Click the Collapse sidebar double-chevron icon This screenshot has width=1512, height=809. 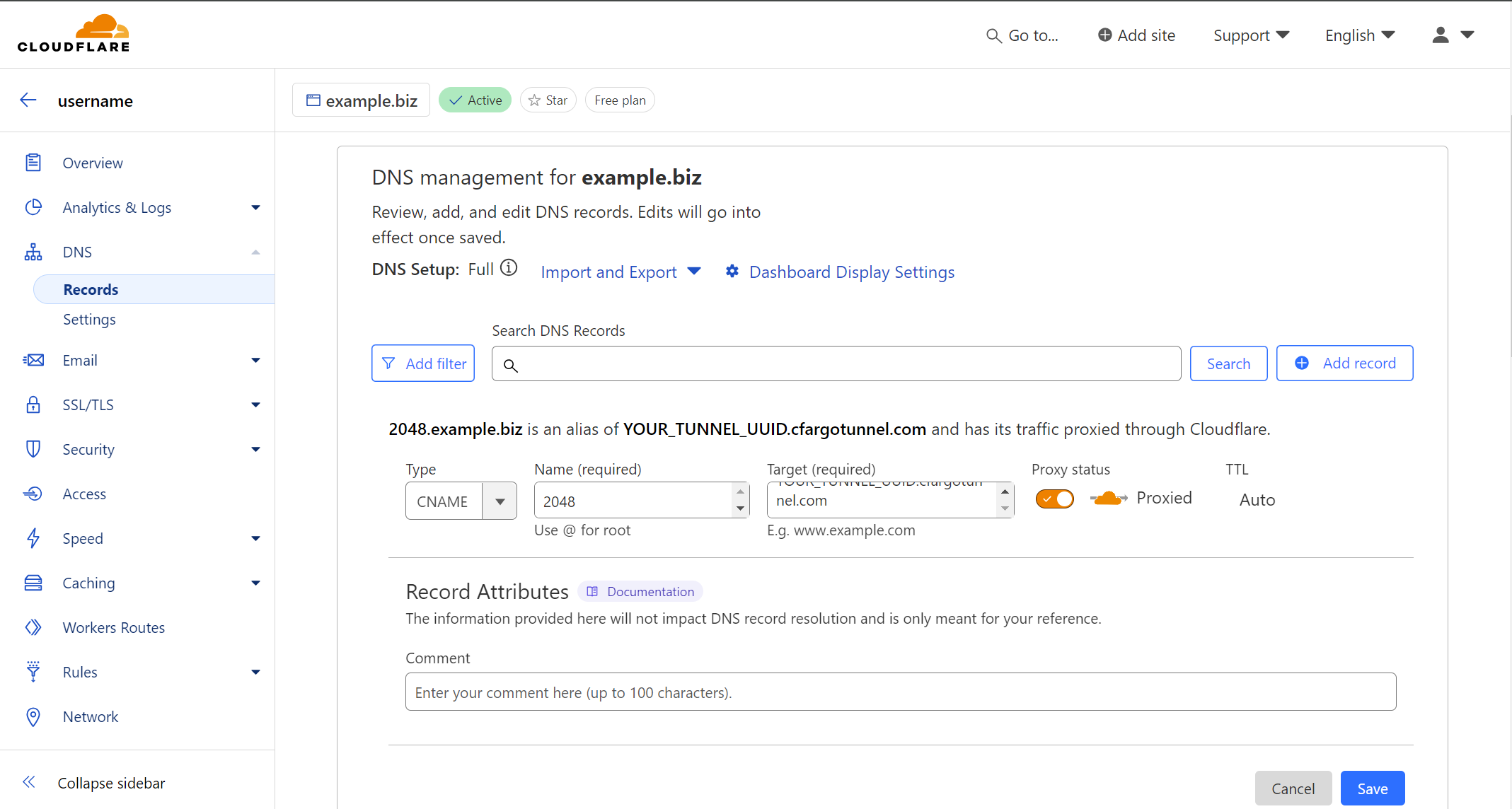click(x=29, y=782)
